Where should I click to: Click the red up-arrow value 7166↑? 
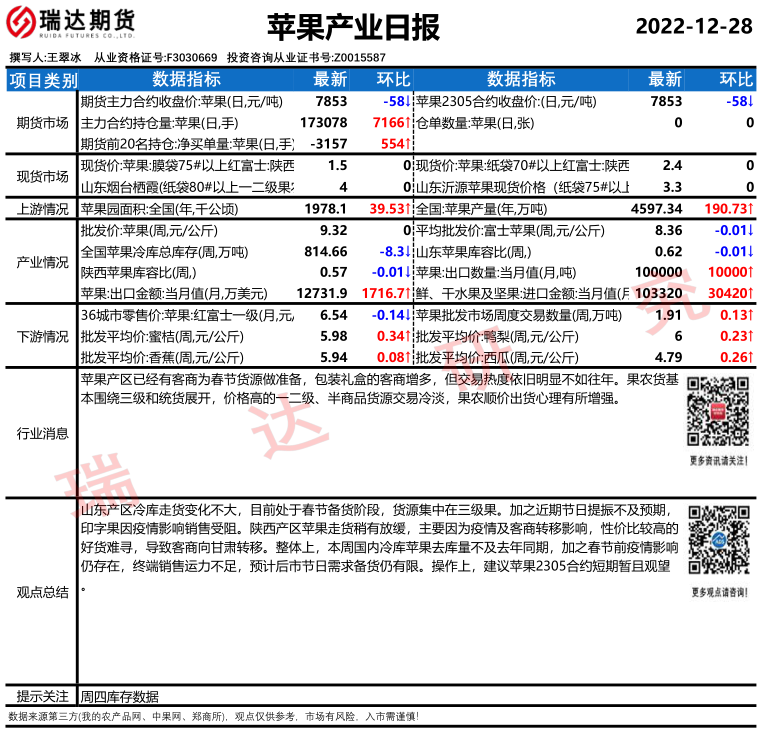pos(392,122)
